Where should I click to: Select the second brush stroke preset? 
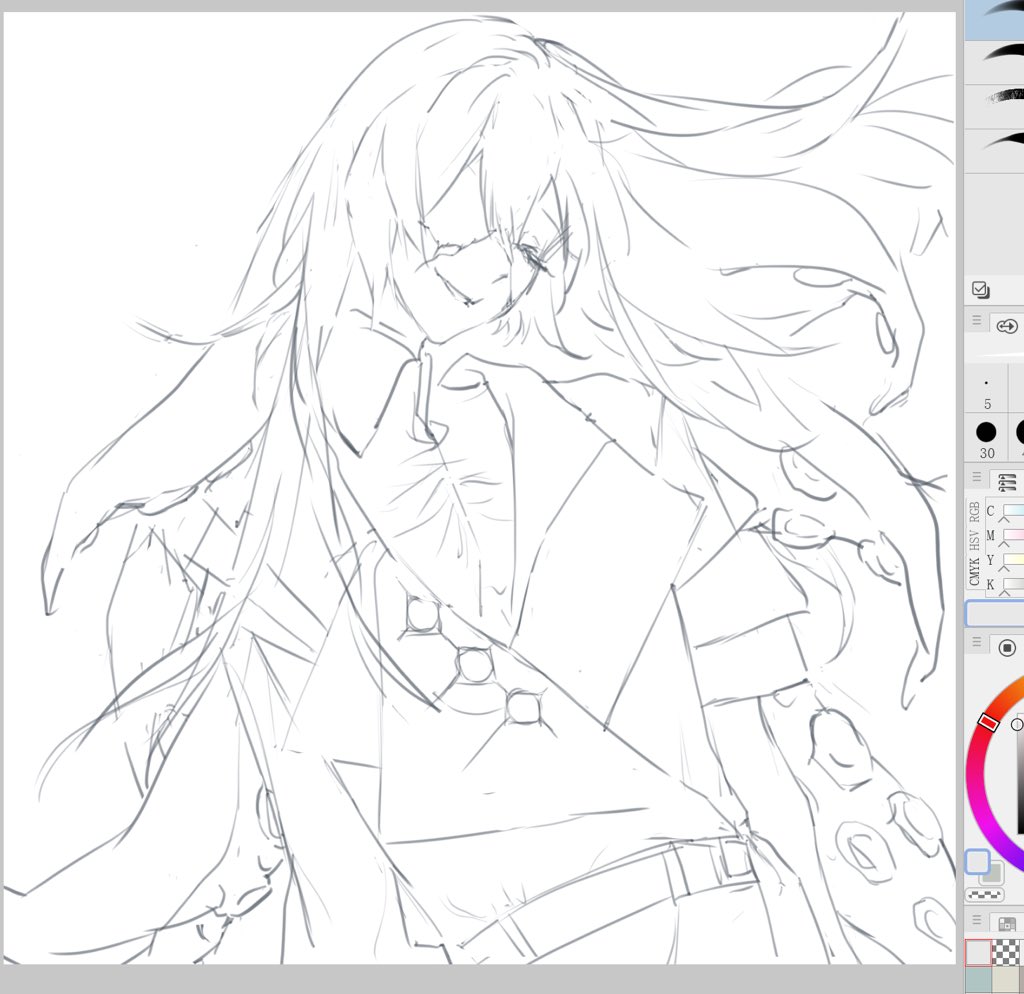(995, 62)
